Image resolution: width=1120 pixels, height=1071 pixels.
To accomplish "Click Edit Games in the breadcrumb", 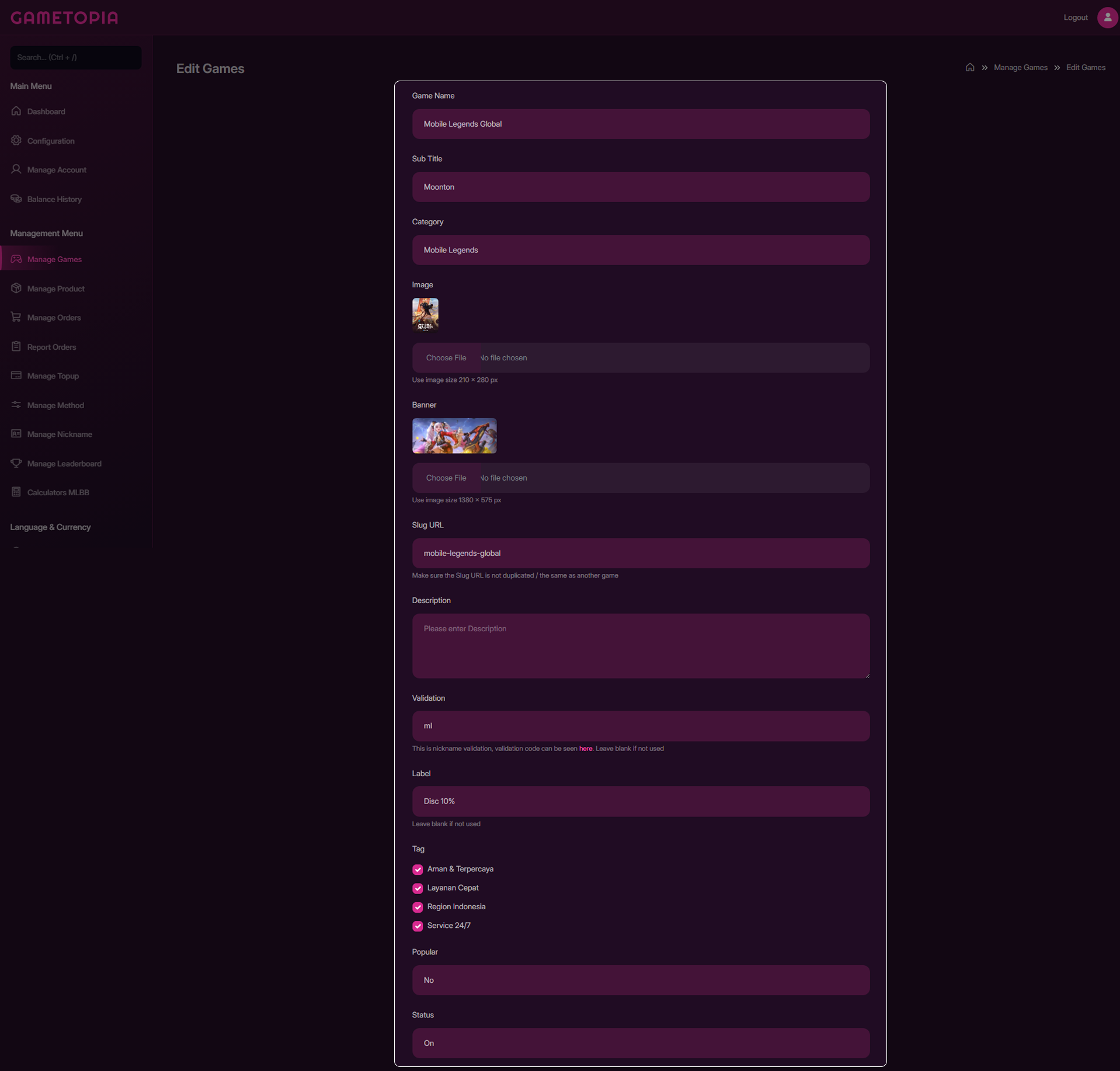I will (x=1086, y=67).
